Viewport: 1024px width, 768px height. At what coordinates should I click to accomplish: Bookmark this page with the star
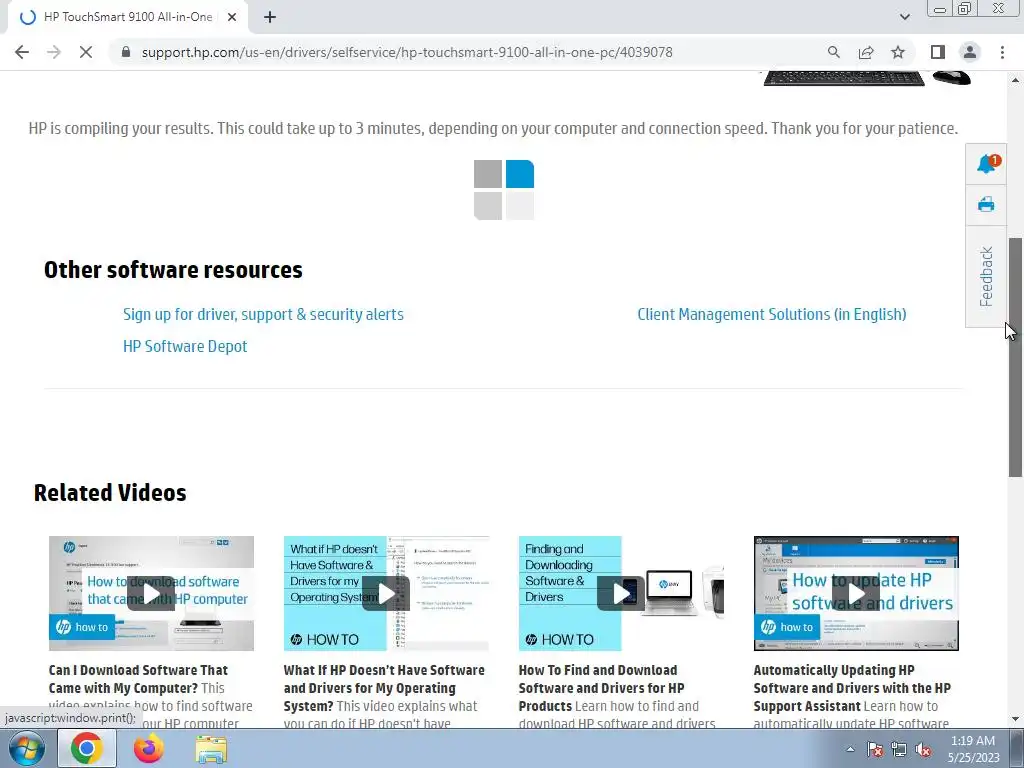click(898, 52)
